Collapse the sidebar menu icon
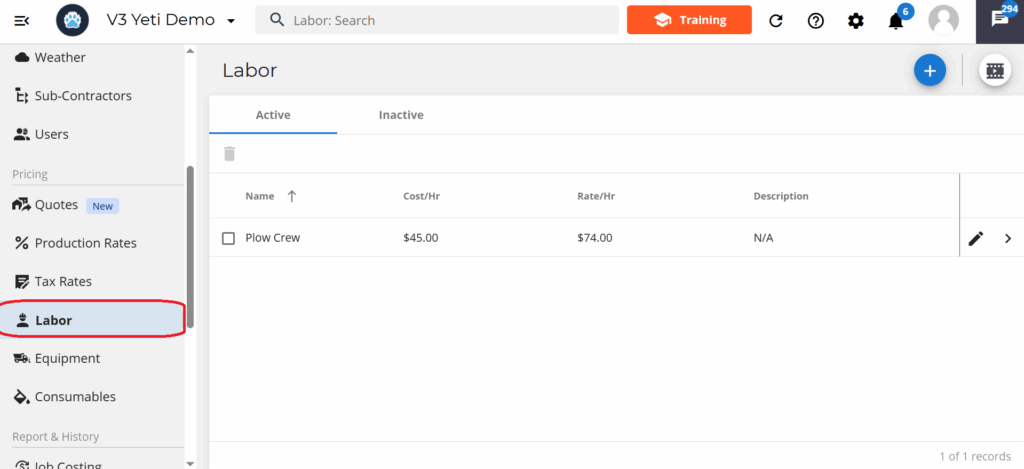1024x469 pixels. point(21,21)
